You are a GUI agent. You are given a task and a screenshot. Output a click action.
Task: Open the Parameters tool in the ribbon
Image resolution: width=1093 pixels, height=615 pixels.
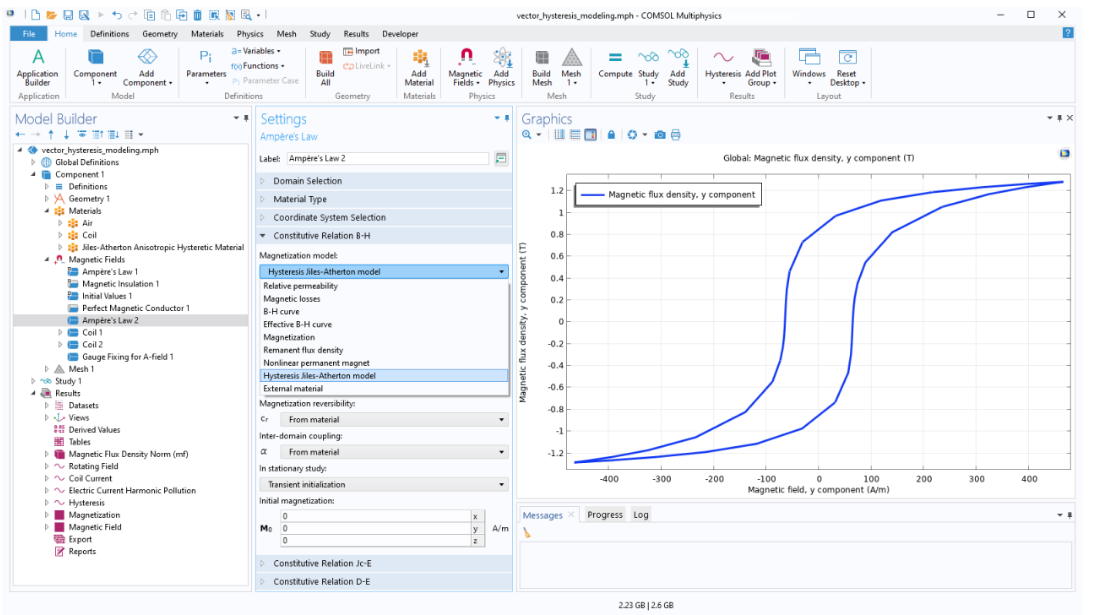(206, 68)
